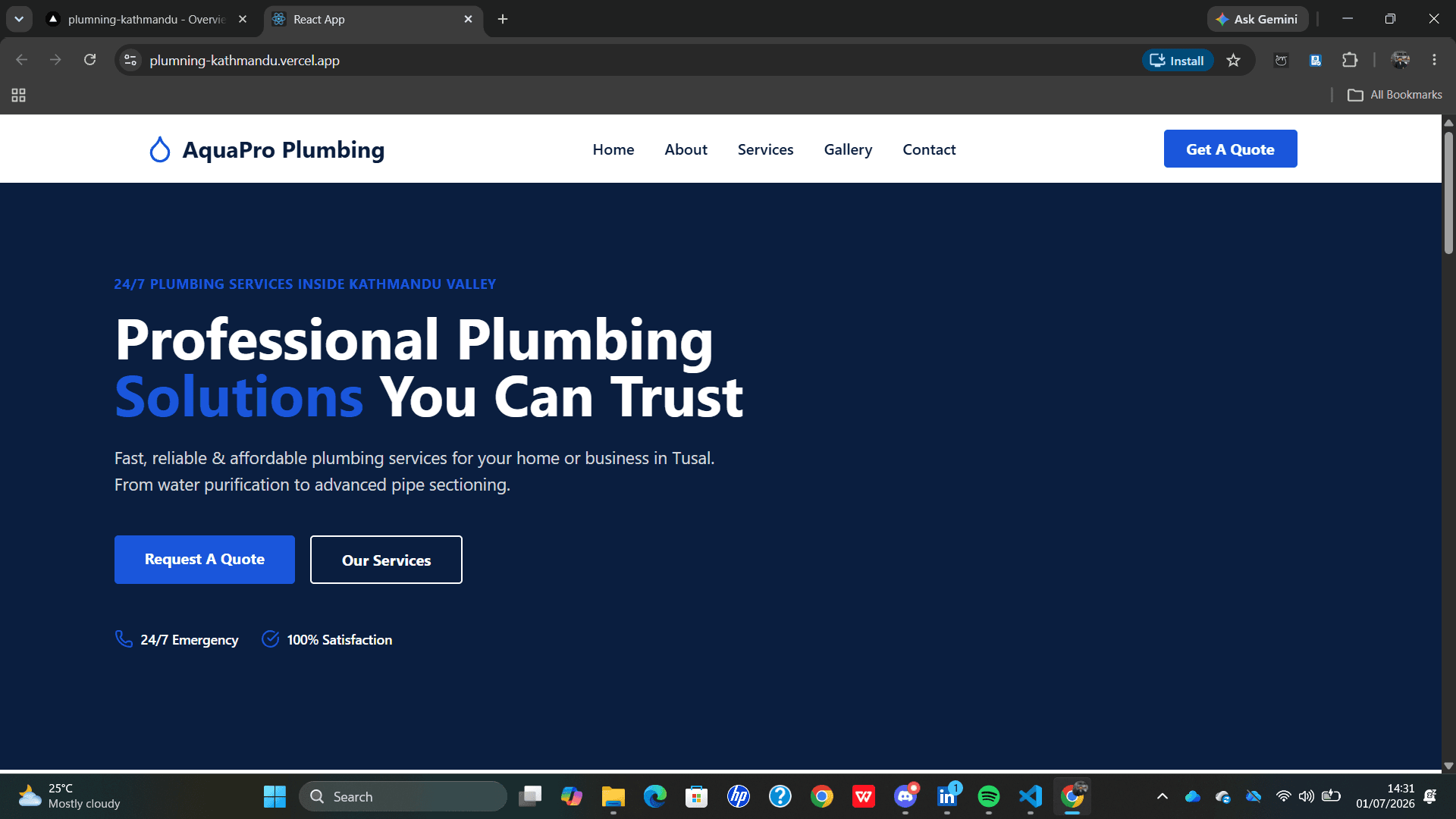Click the Get A Quote button

(x=1230, y=149)
